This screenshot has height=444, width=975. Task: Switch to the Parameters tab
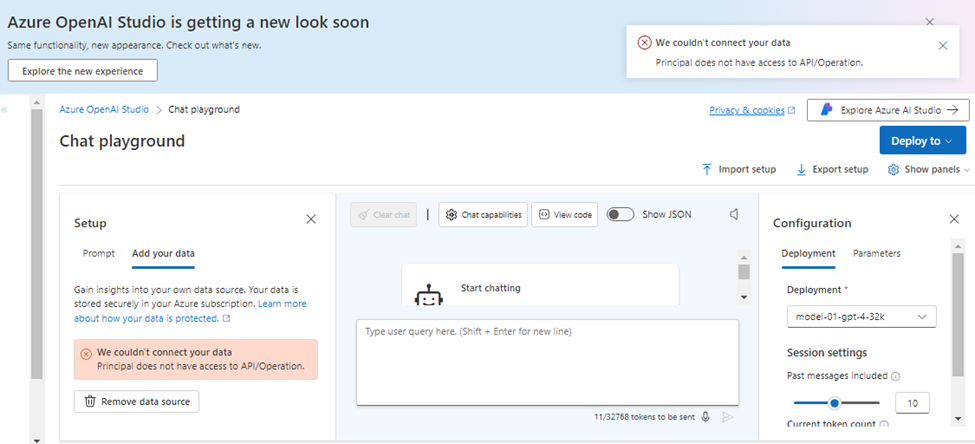877,254
